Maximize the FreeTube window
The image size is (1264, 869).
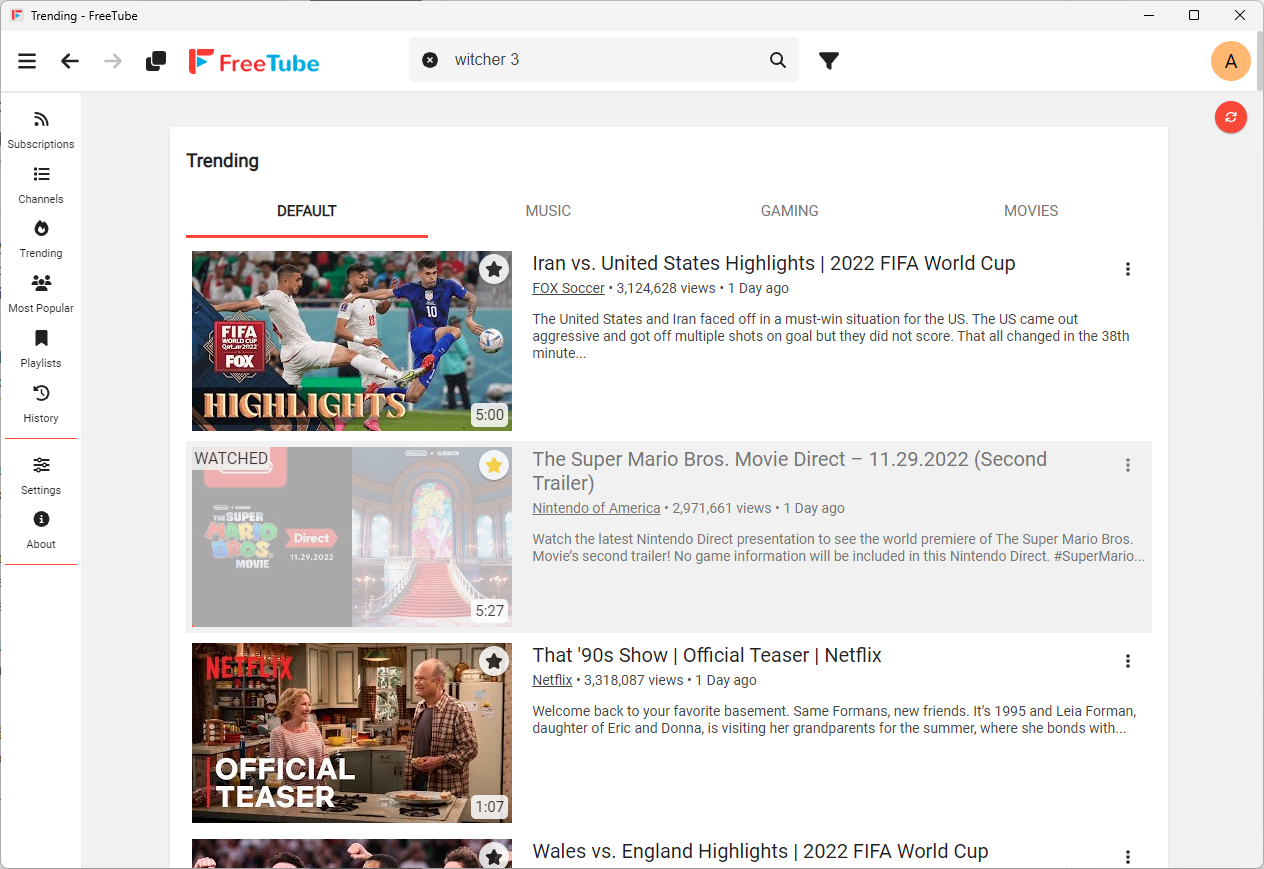pos(1194,15)
